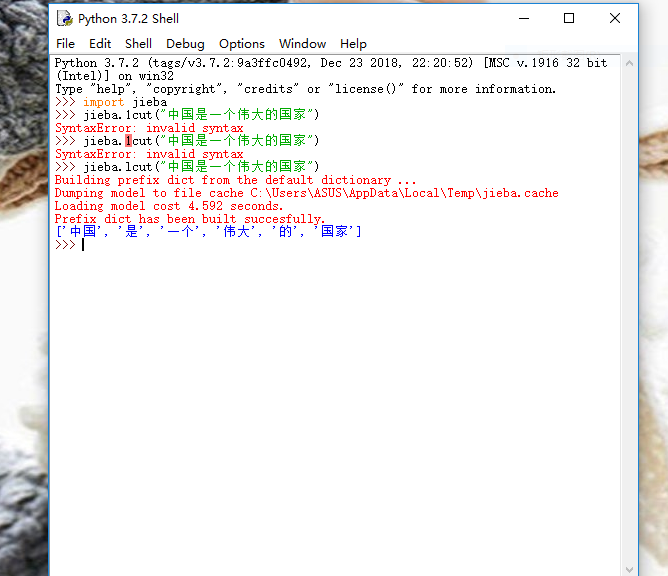Click the Python IDLE icon in title bar
668x576 pixels.
(65, 18)
